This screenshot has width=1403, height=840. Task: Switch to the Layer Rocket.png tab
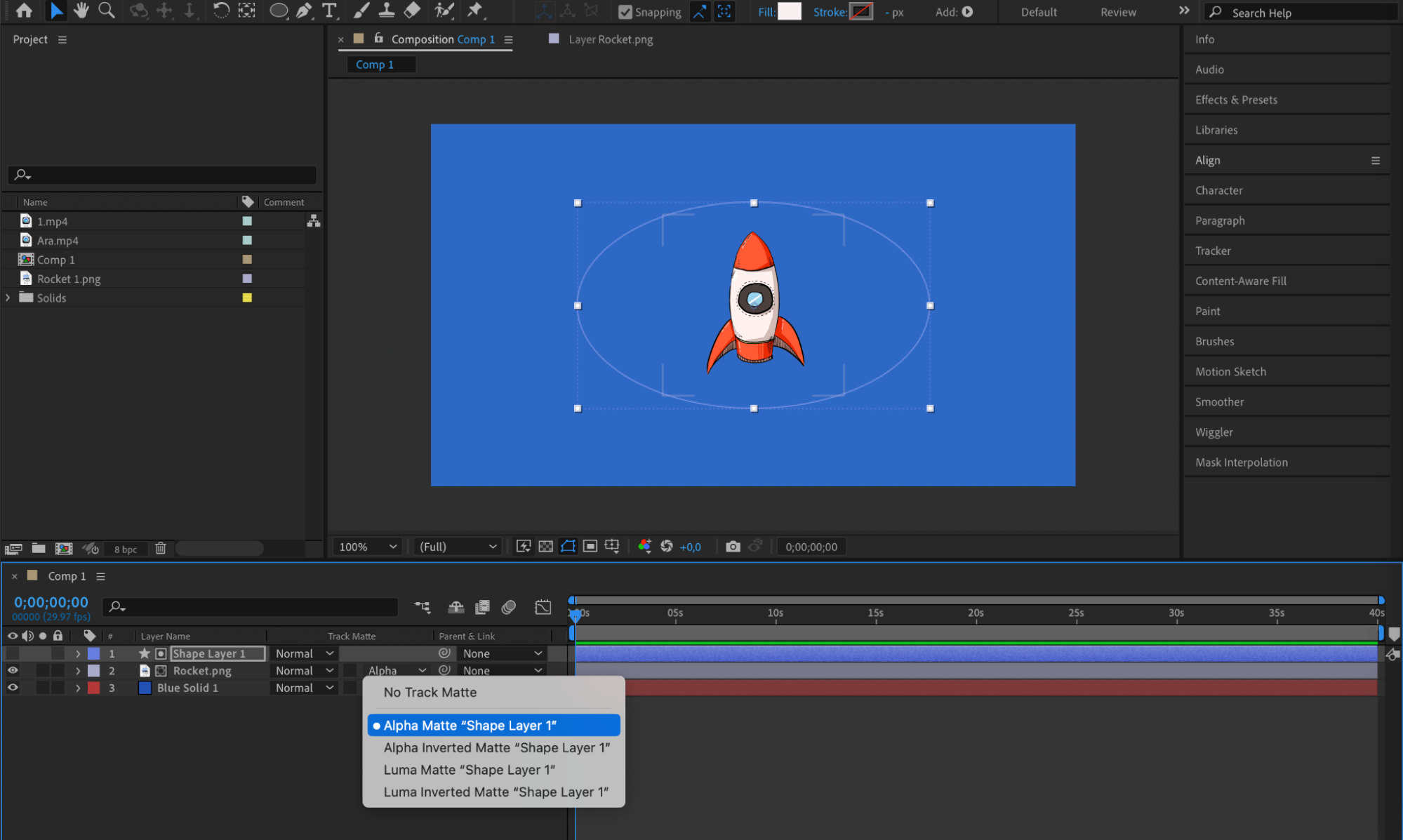(x=610, y=39)
